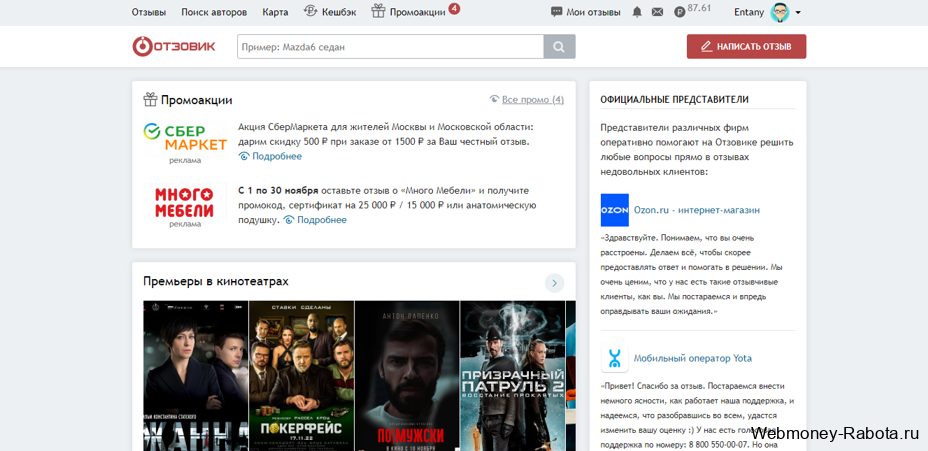Open Мобильный оператор Yota link
The image size is (928, 451).
693,358
